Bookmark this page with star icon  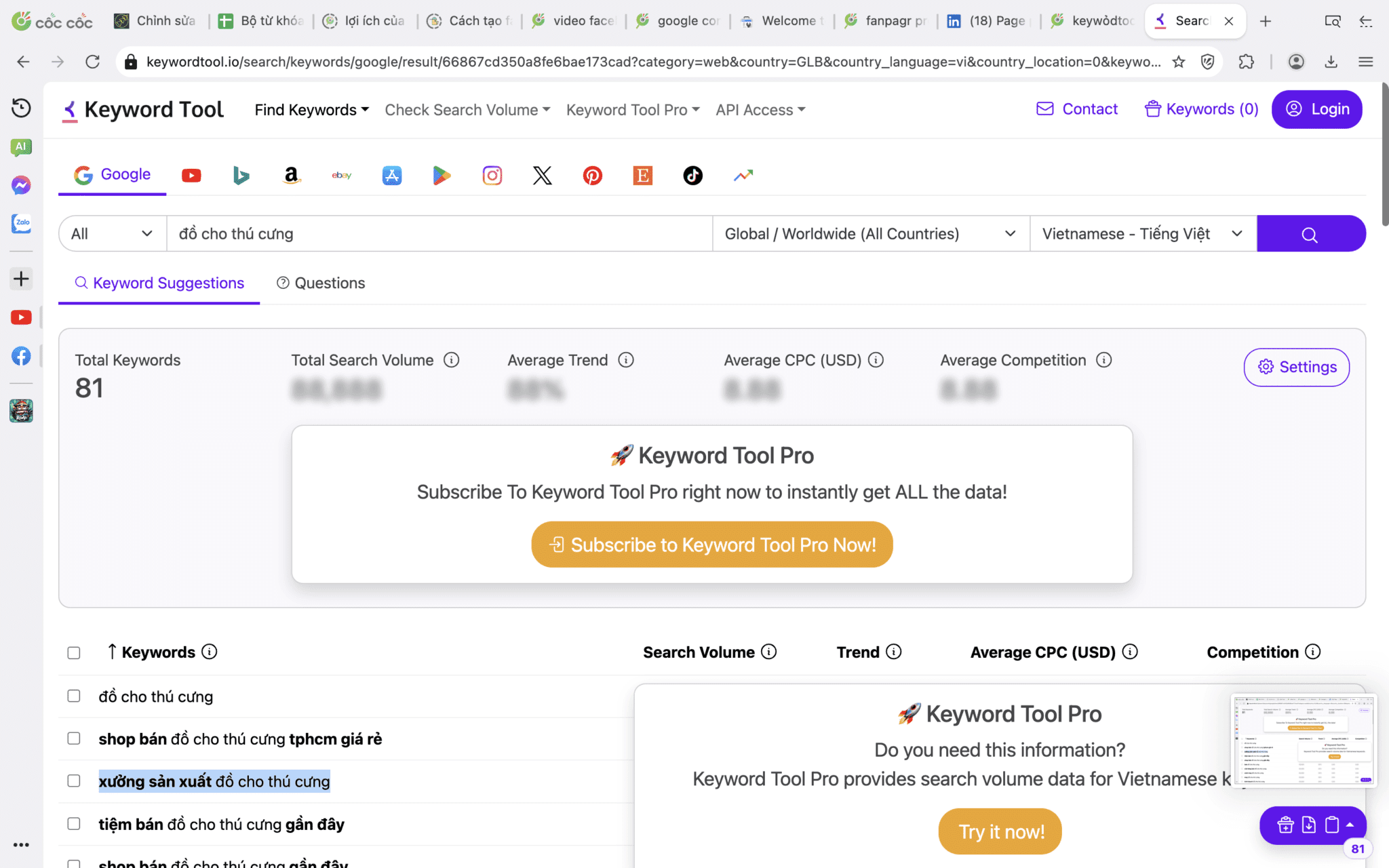pos(1179,62)
